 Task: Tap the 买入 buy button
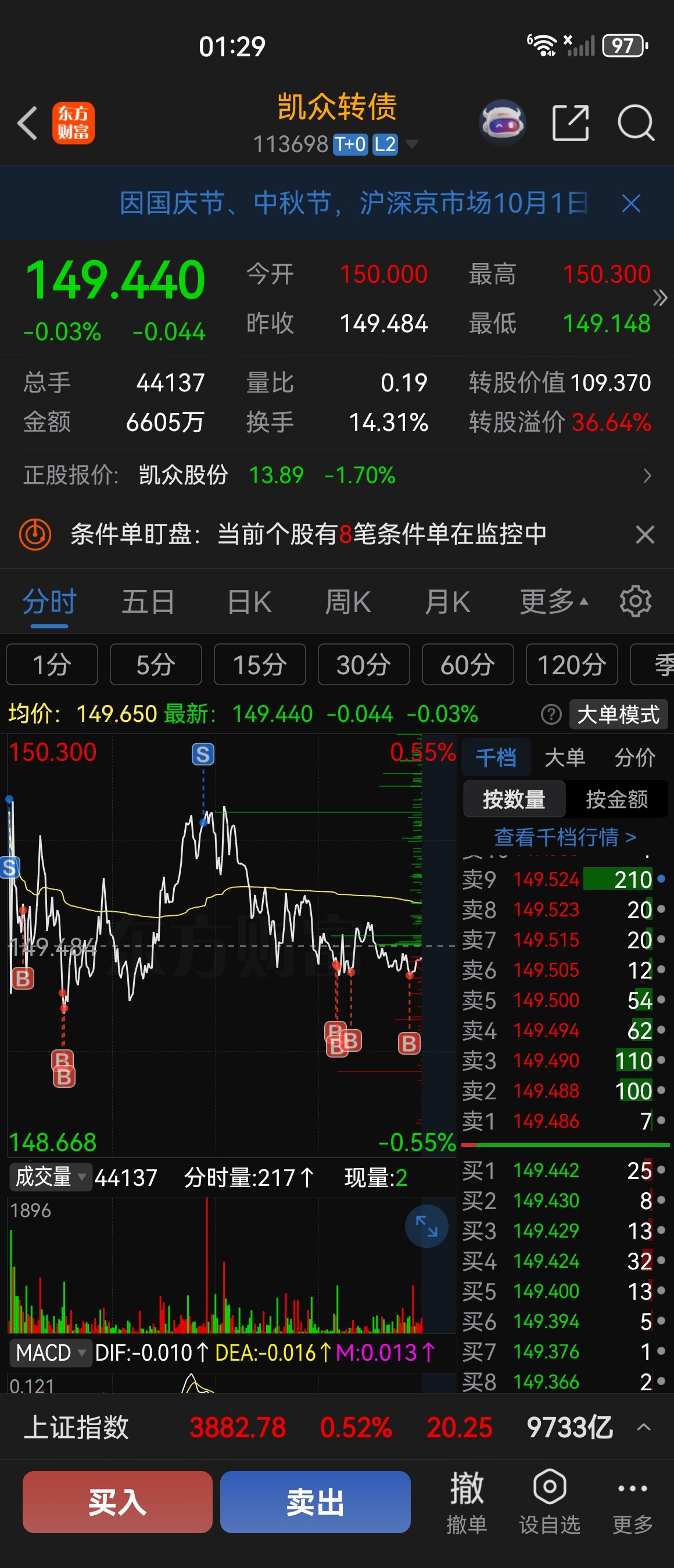[117, 1502]
